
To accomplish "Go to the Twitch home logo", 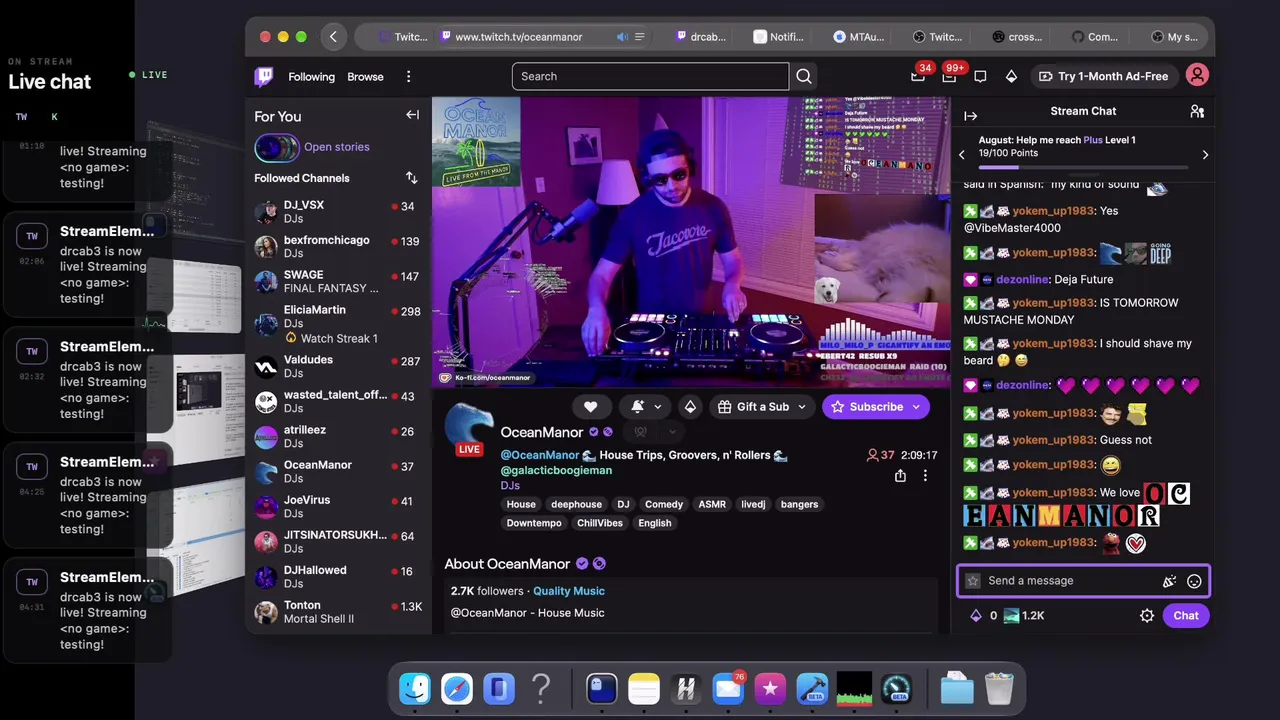I will 264,76.
